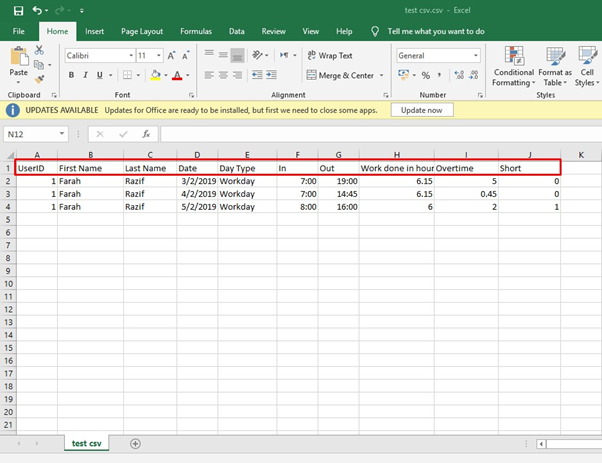602x463 pixels.
Task: Click the Update now button
Action: click(420, 109)
